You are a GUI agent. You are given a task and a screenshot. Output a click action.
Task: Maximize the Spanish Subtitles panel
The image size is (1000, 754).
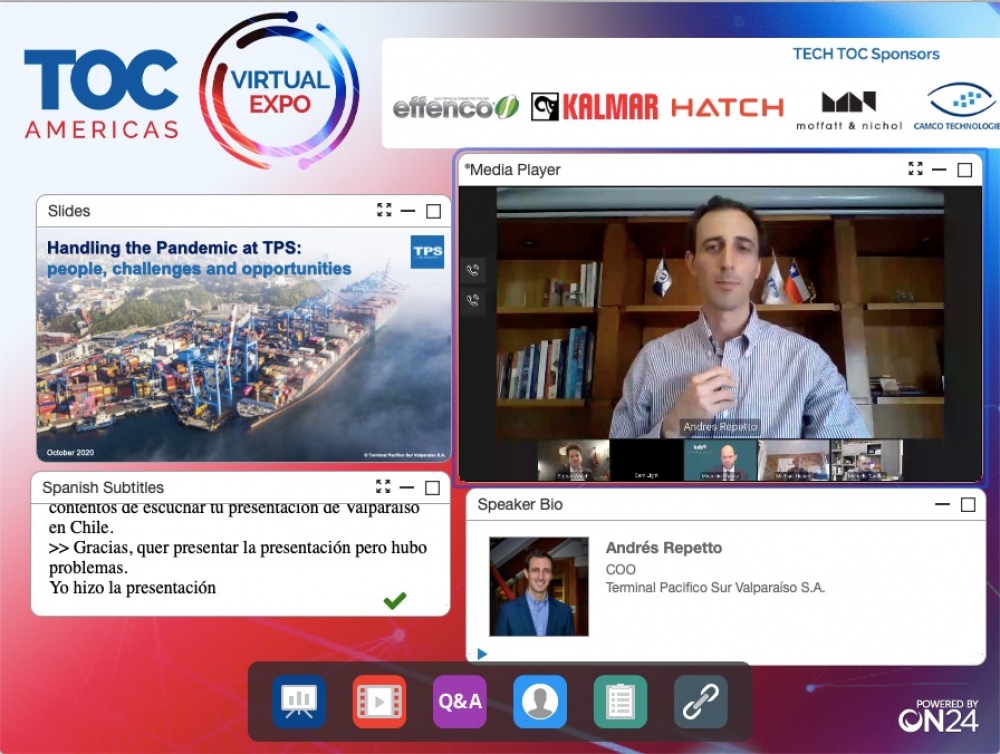(432, 488)
